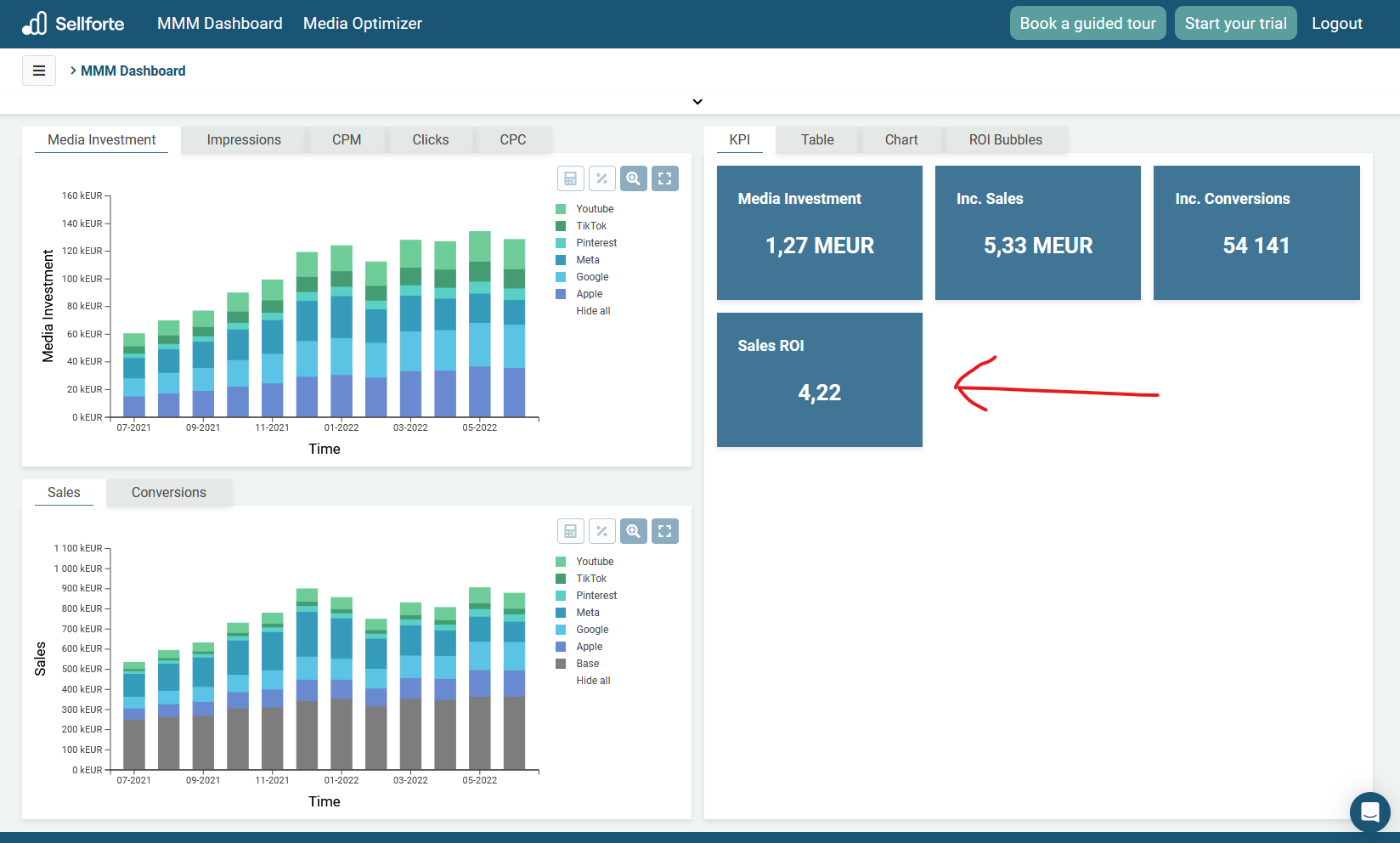Toggle percent view on Sales chart
This screenshot has height=843, width=1400.
[x=601, y=531]
